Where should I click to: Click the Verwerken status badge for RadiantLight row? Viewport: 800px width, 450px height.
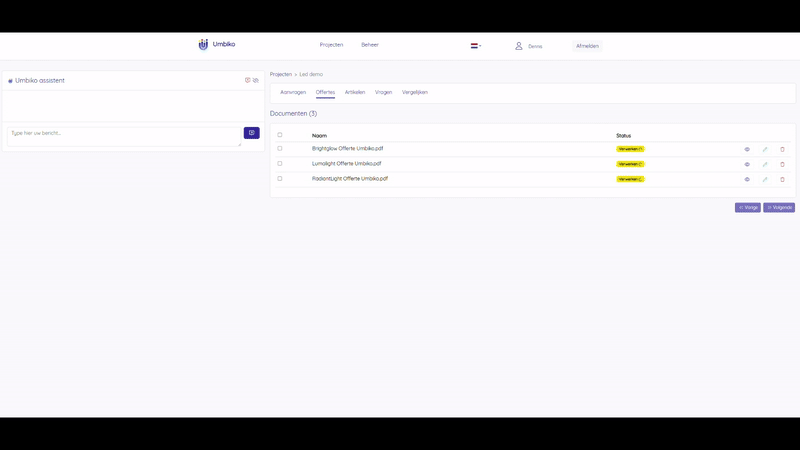[631, 179]
